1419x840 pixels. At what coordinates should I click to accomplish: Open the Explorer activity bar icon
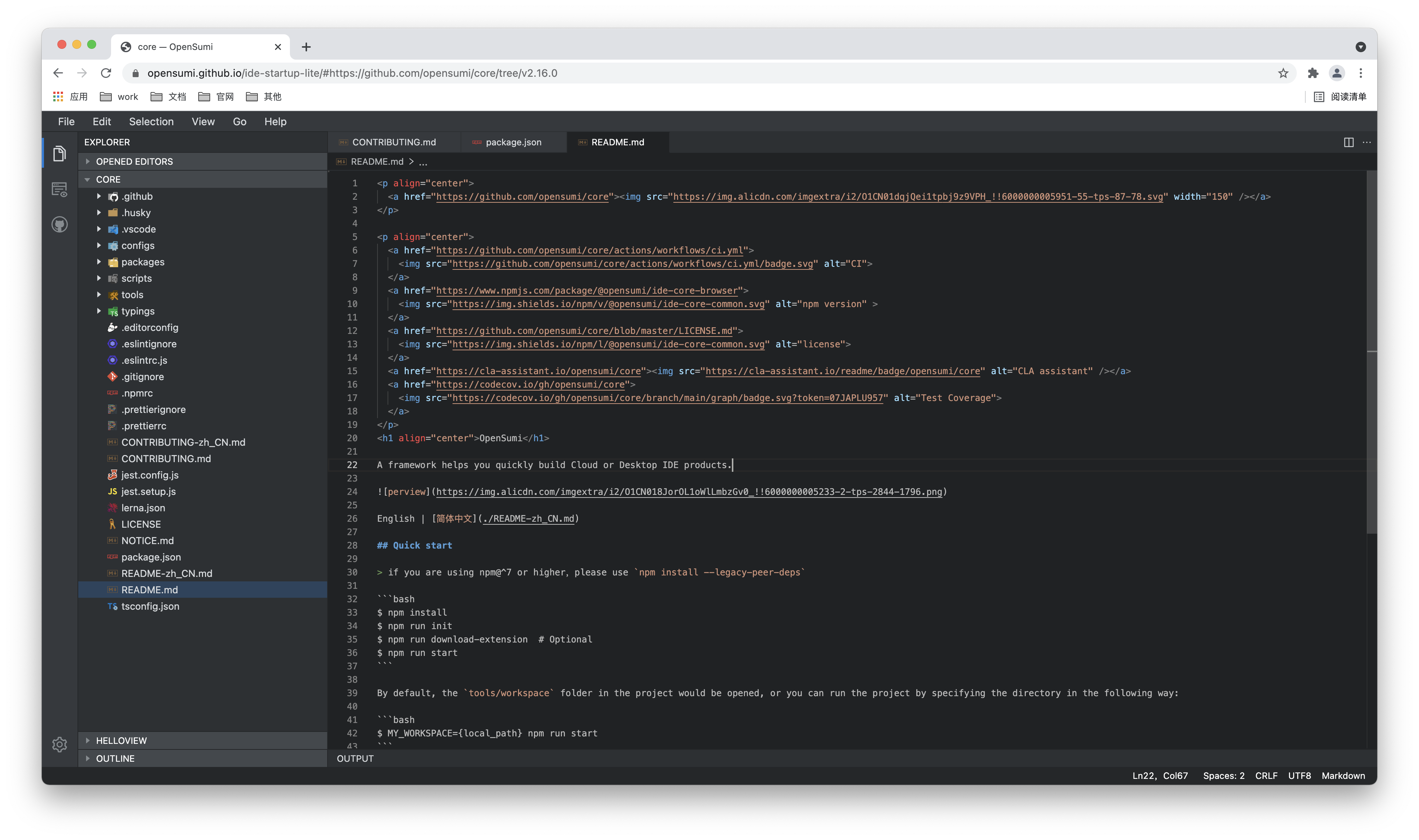59,154
